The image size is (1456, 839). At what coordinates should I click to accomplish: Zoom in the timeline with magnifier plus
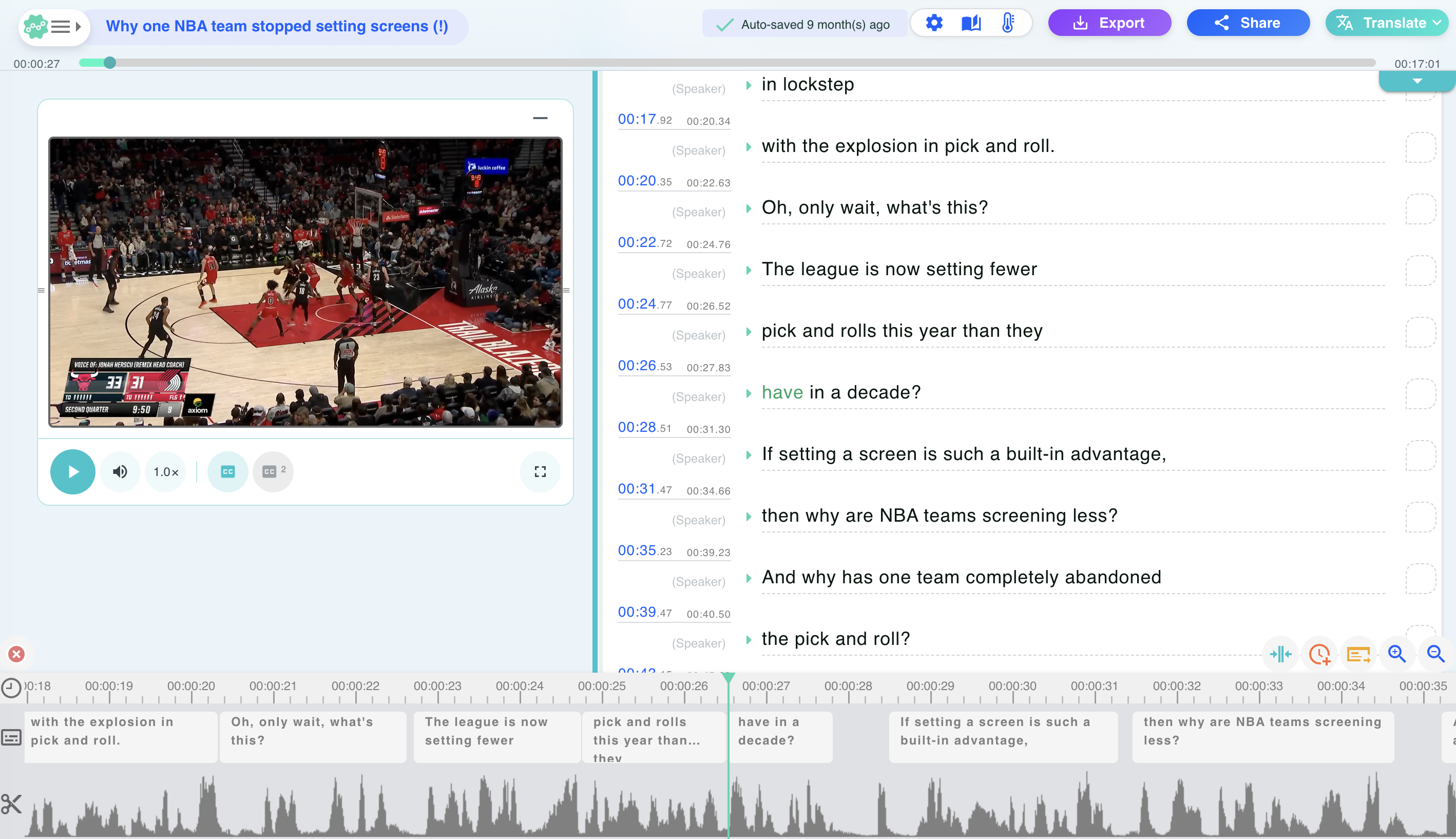point(1396,654)
